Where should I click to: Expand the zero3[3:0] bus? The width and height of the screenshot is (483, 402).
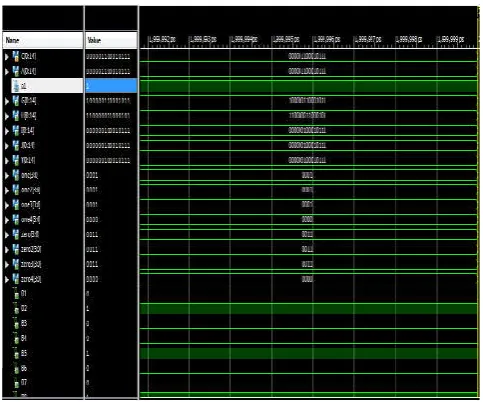coord(7,265)
